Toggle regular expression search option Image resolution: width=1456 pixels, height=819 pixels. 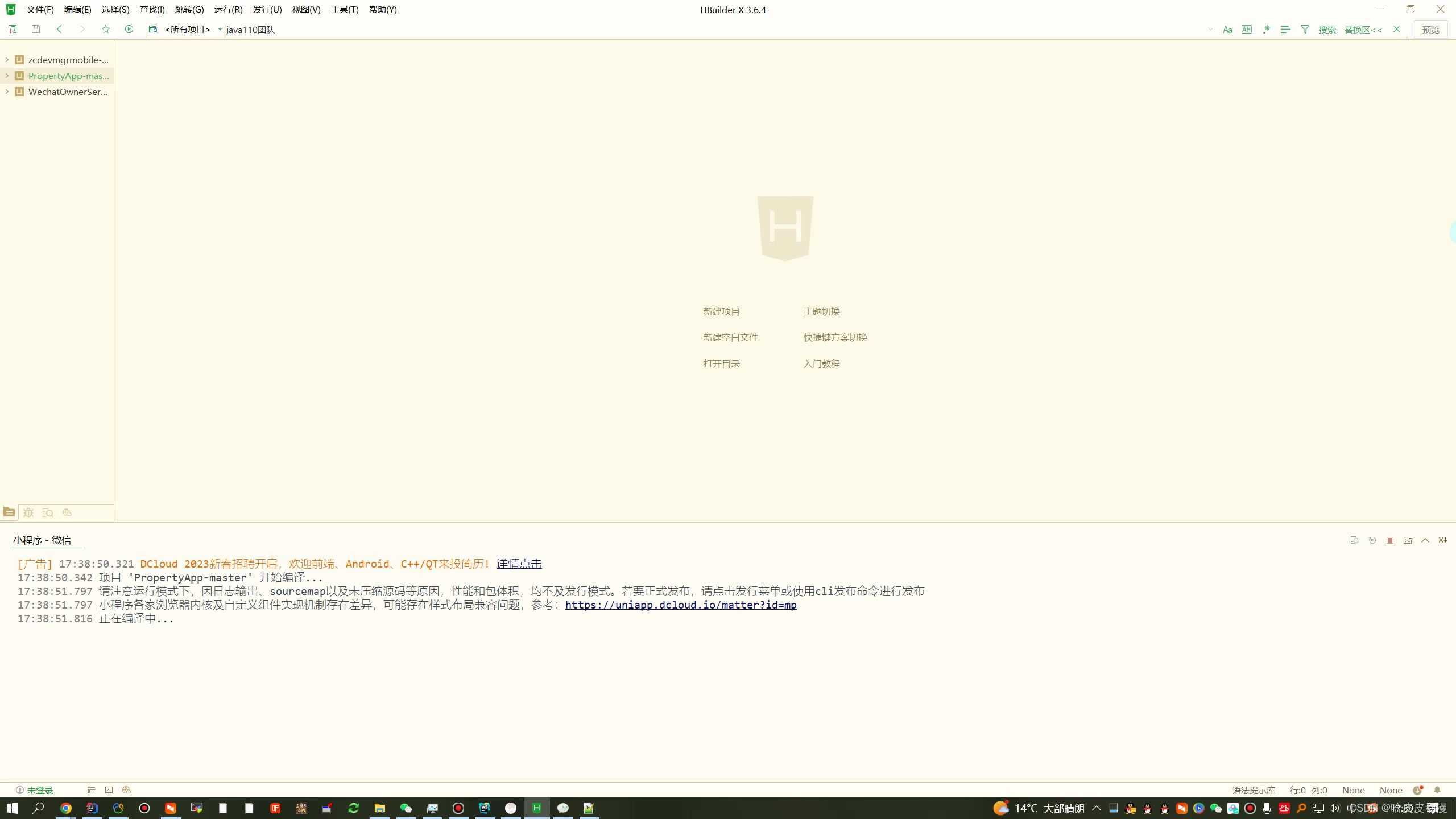(x=1266, y=29)
